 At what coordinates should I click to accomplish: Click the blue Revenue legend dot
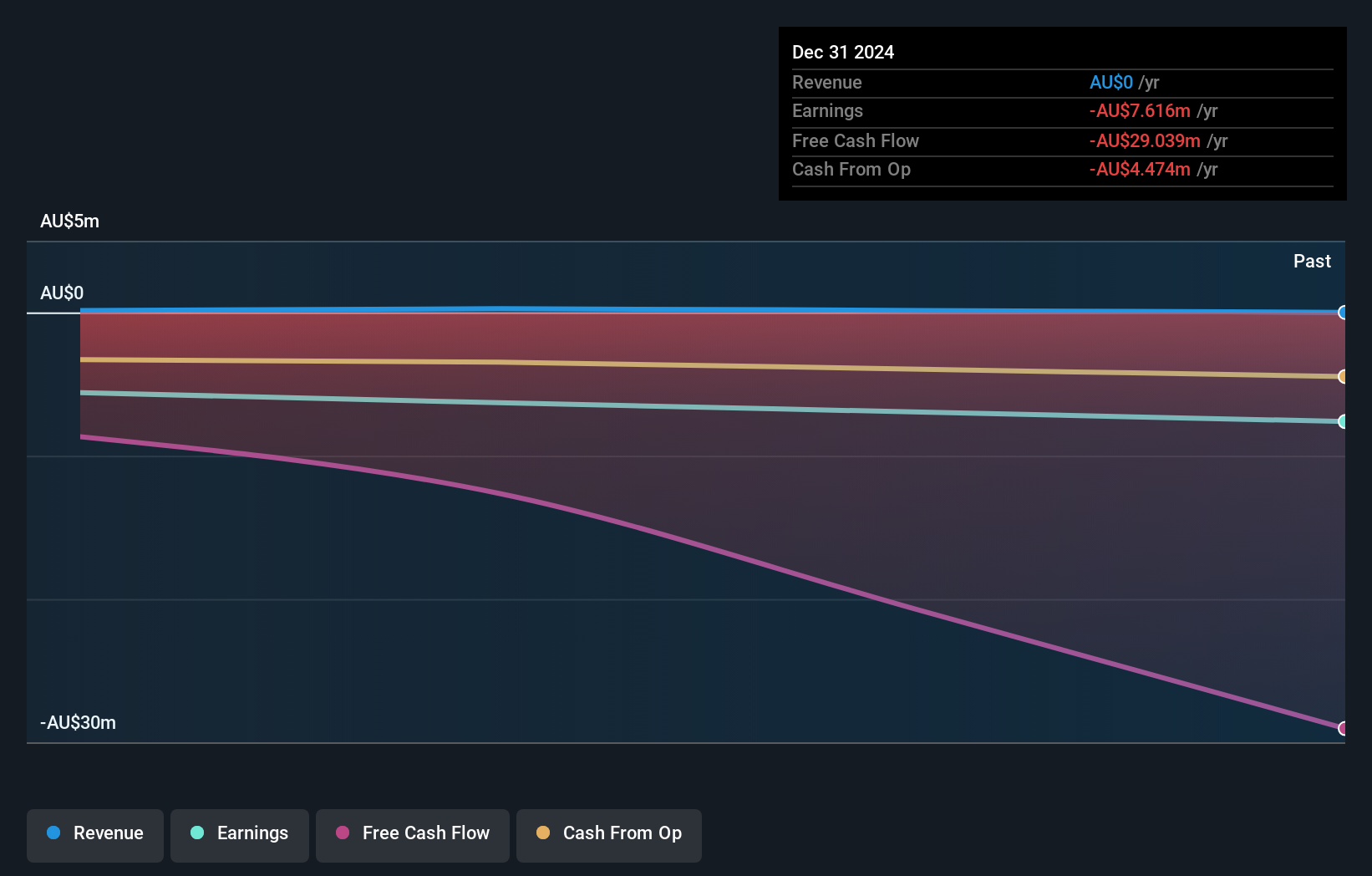53,833
